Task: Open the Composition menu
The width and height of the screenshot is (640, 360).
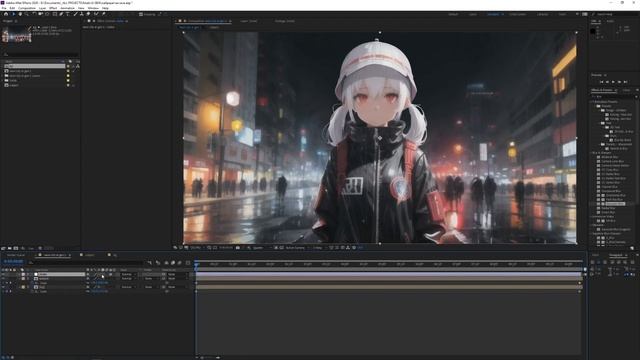Action: pos(27,8)
